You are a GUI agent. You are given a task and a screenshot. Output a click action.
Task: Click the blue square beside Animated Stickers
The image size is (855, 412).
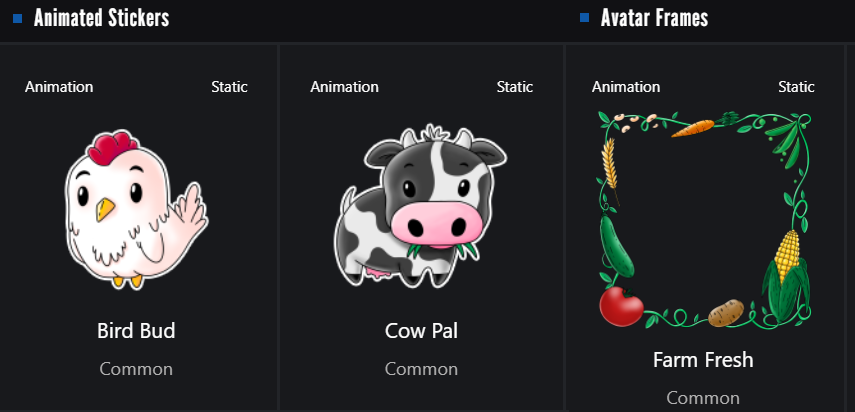[x=17, y=18]
